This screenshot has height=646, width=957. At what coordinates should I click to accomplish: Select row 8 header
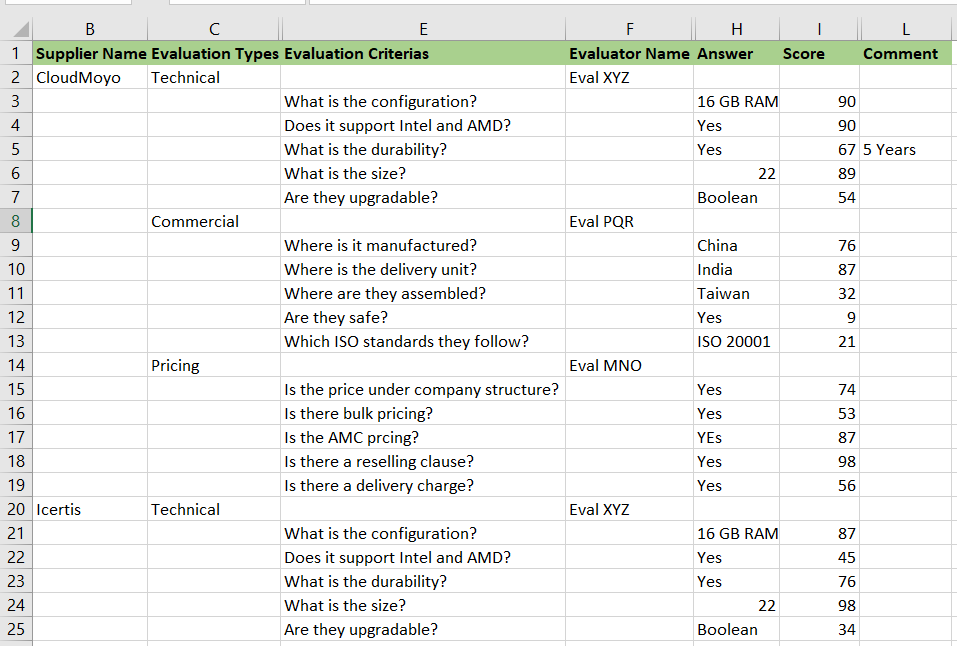coord(16,222)
